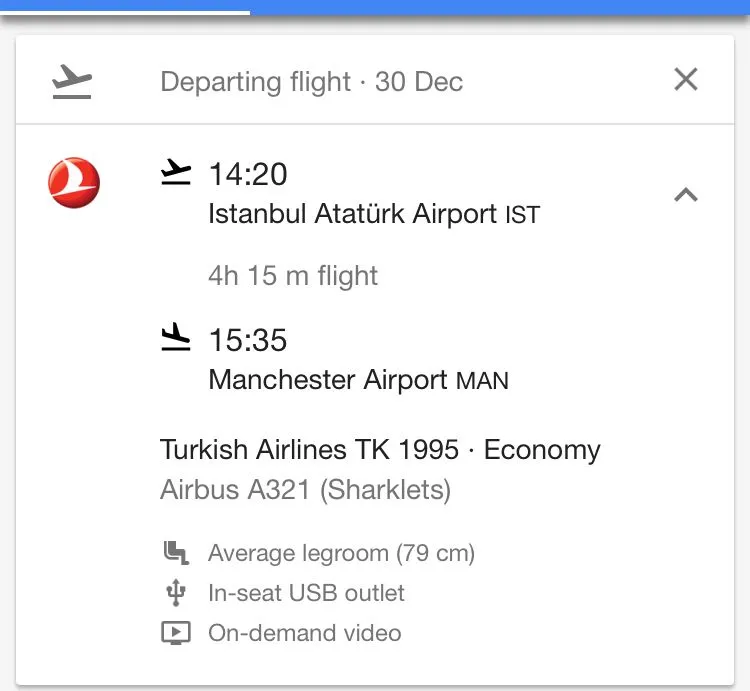Image resolution: width=750 pixels, height=691 pixels.
Task: Click the seat legroom icon
Action: tap(176, 553)
